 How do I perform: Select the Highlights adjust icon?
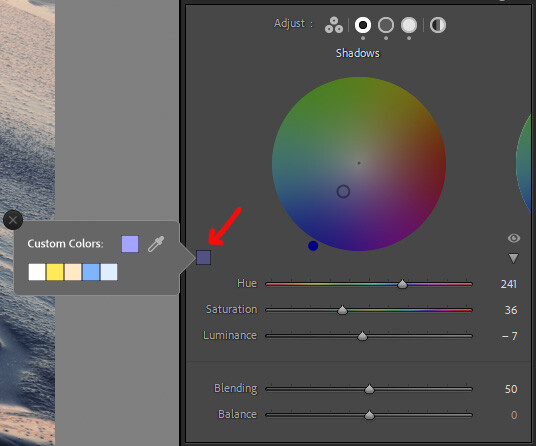pos(409,25)
